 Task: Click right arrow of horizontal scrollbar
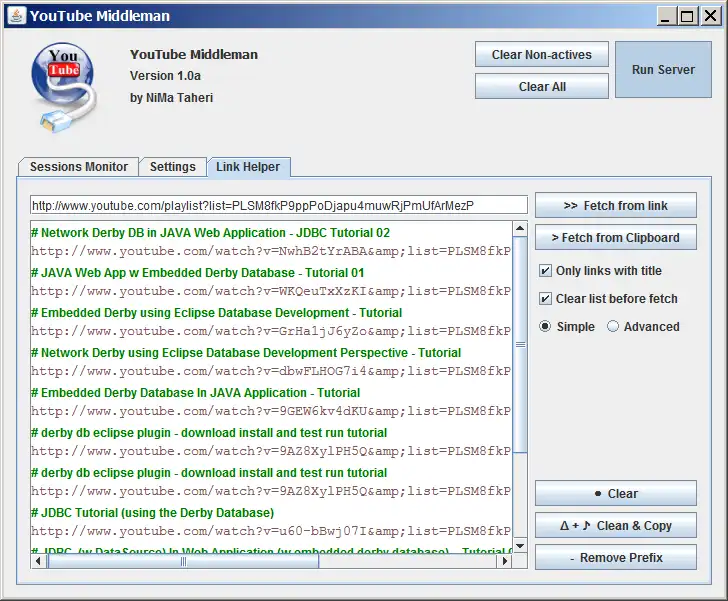pyautogui.click(x=505, y=561)
